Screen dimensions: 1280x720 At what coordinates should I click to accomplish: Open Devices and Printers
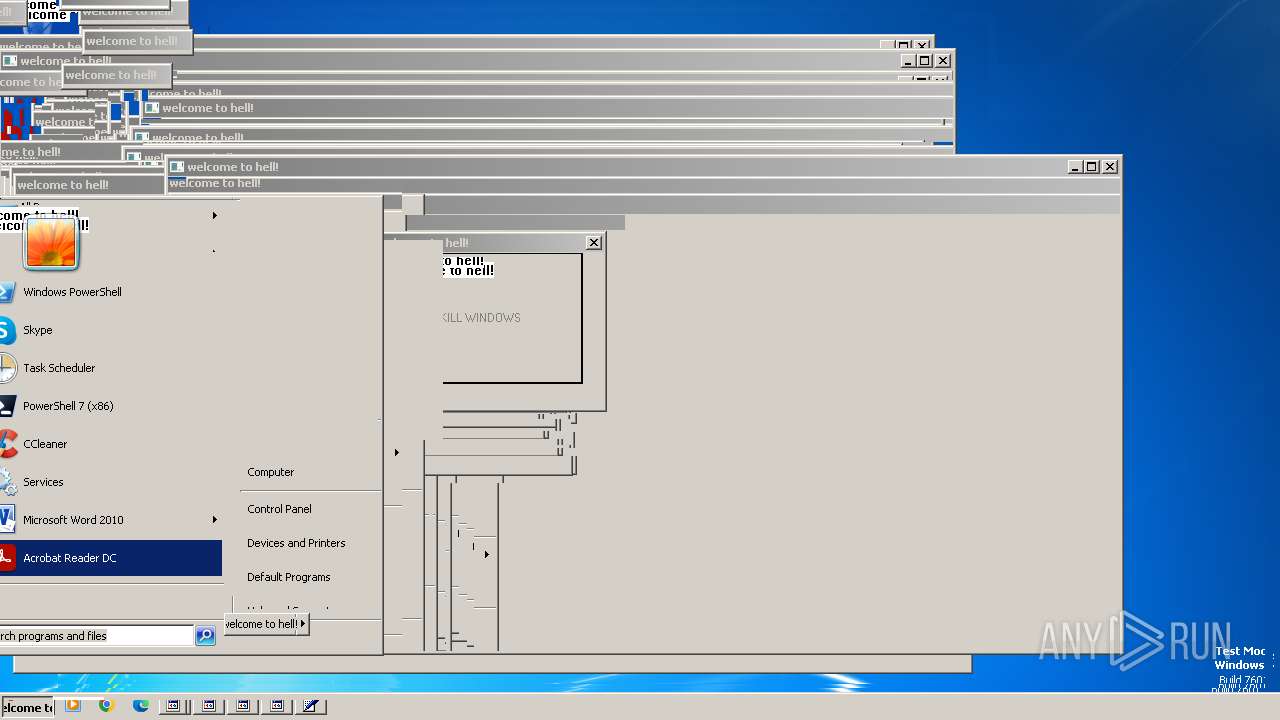[x=296, y=543]
